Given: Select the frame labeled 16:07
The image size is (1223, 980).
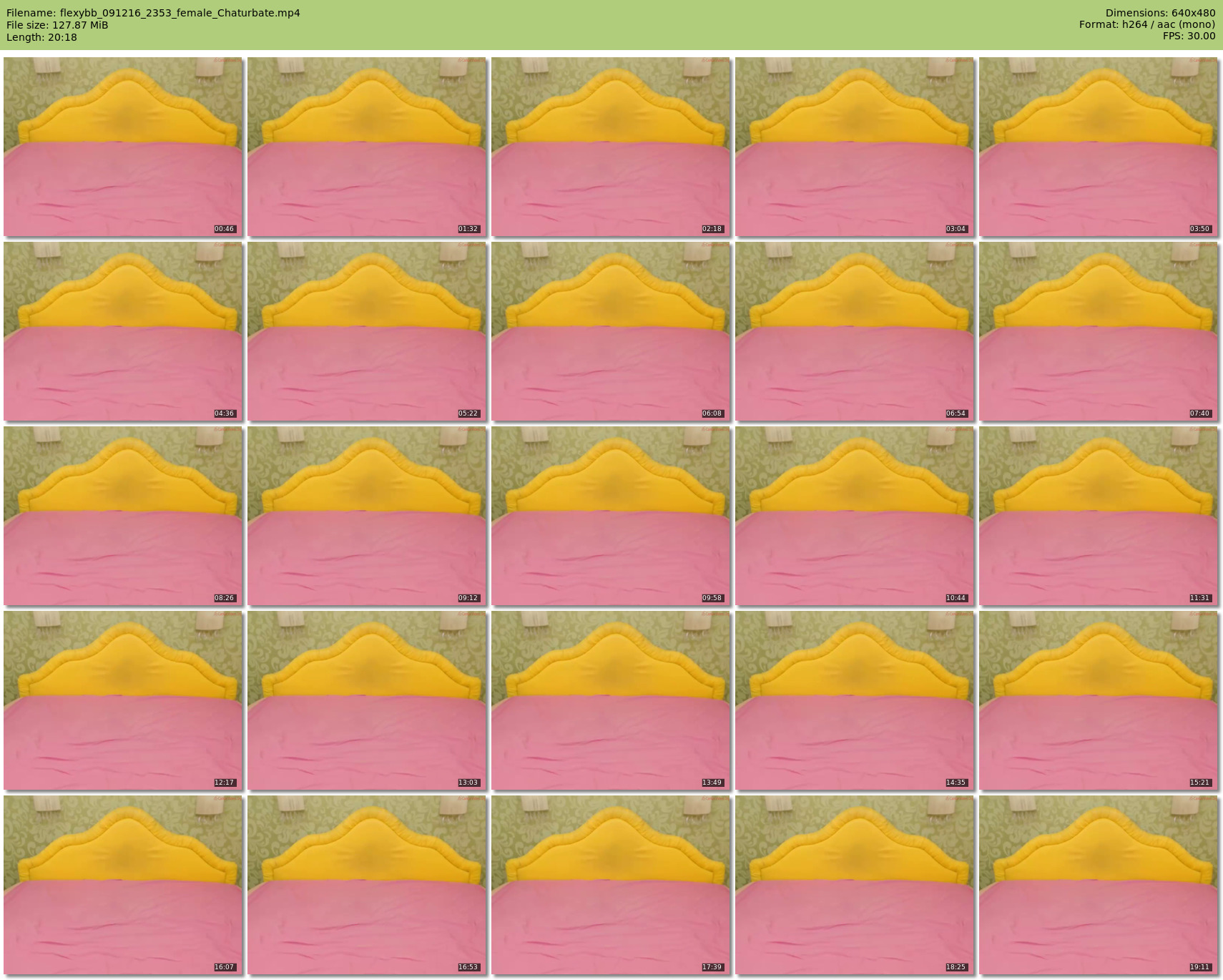Looking at the screenshot, I should (123, 885).
